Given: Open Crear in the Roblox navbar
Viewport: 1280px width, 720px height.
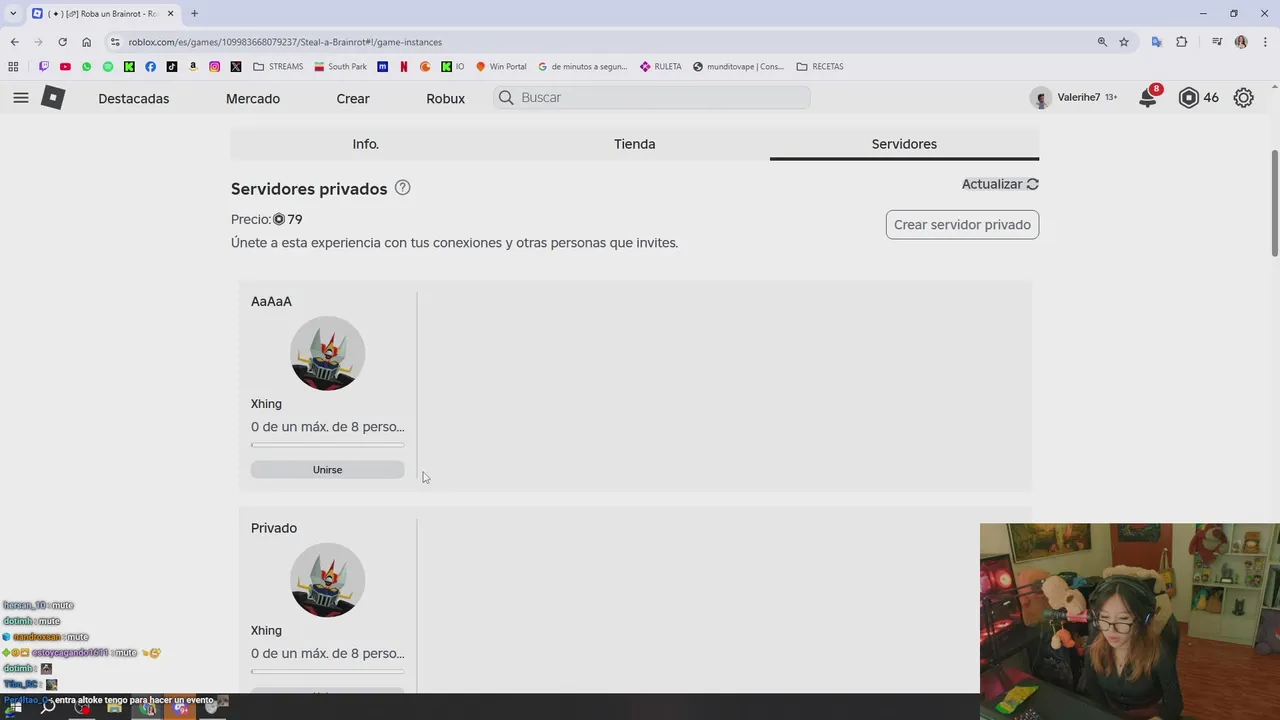Looking at the screenshot, I should pos(353,98).
